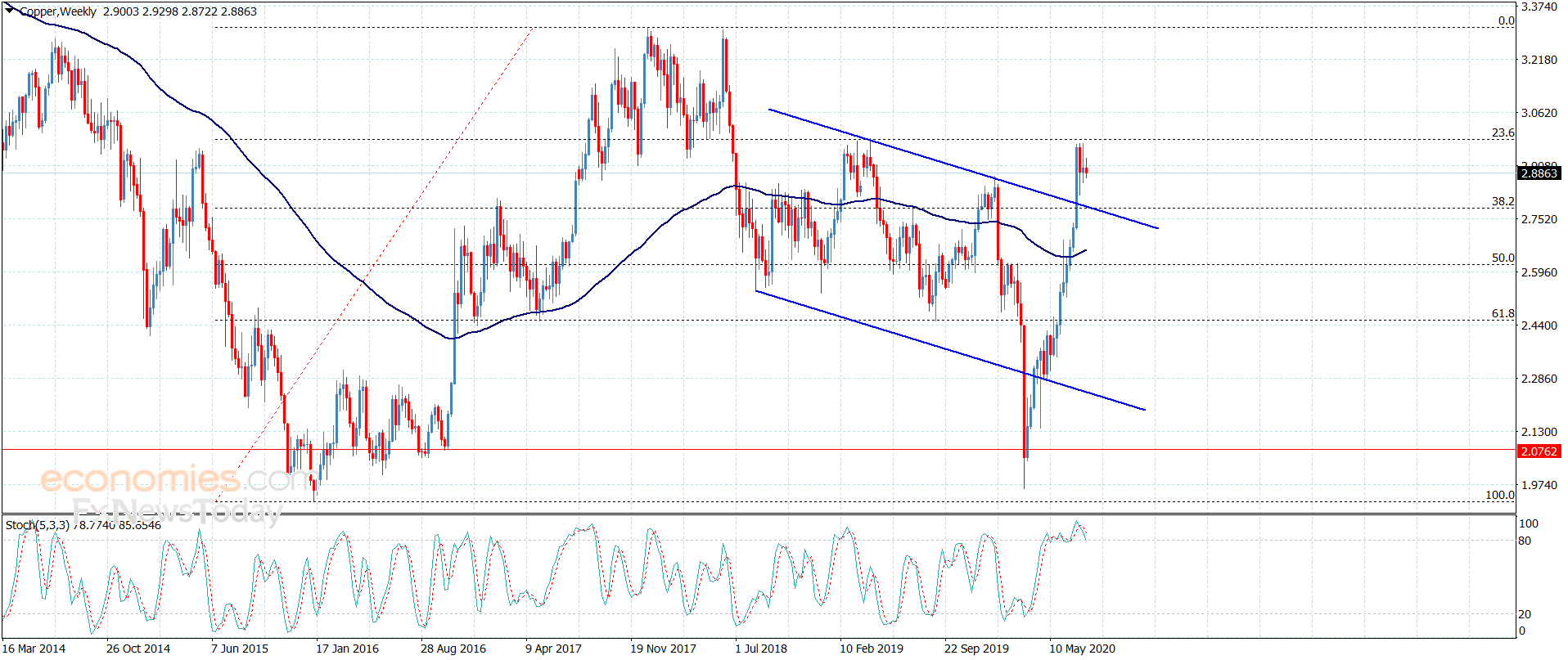Click the black 2.8863 current price tag
1568x660 pixels.
1539,173
